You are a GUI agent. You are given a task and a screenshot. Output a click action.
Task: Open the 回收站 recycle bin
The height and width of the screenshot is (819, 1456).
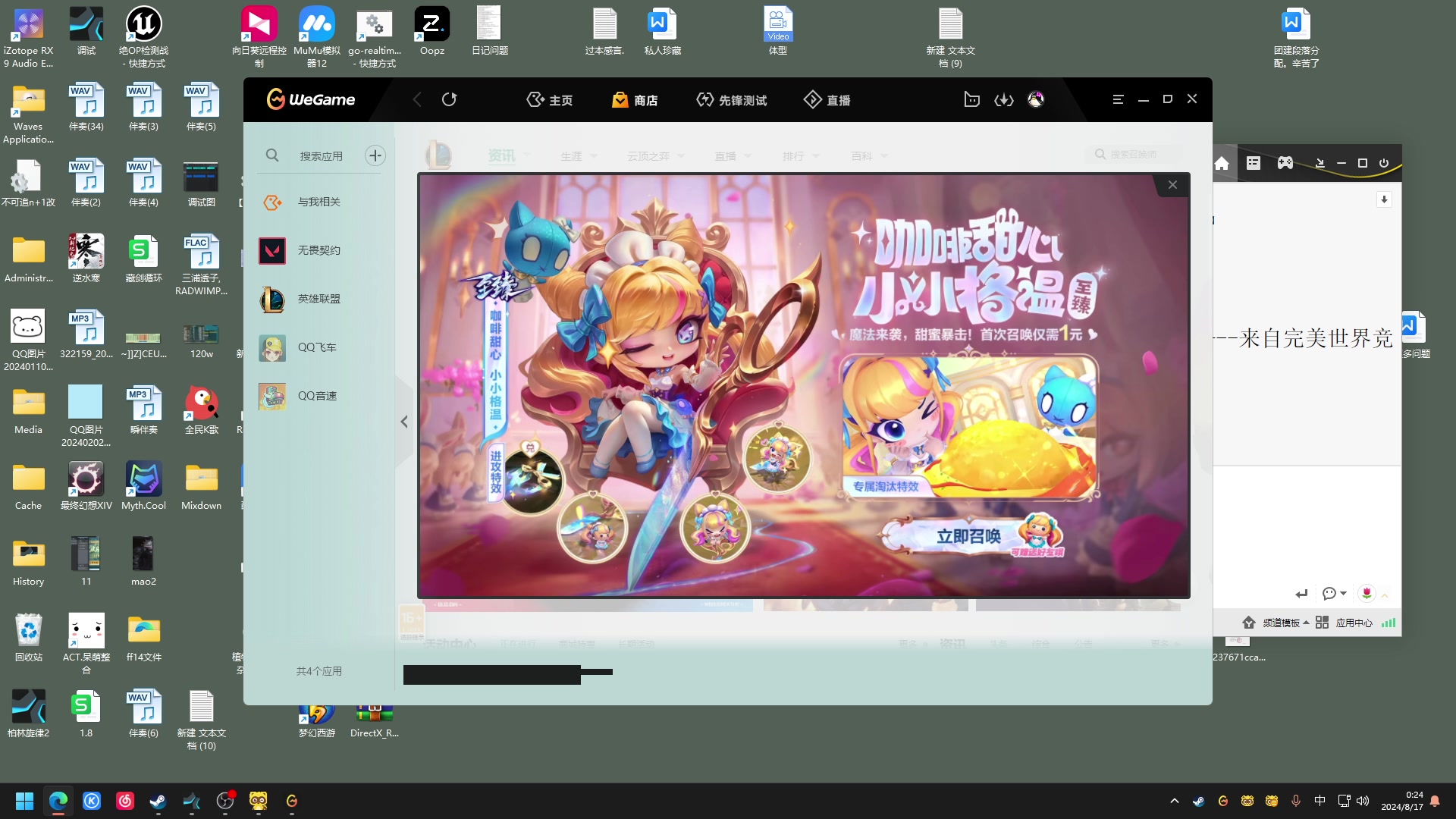[x=28, y=638]
